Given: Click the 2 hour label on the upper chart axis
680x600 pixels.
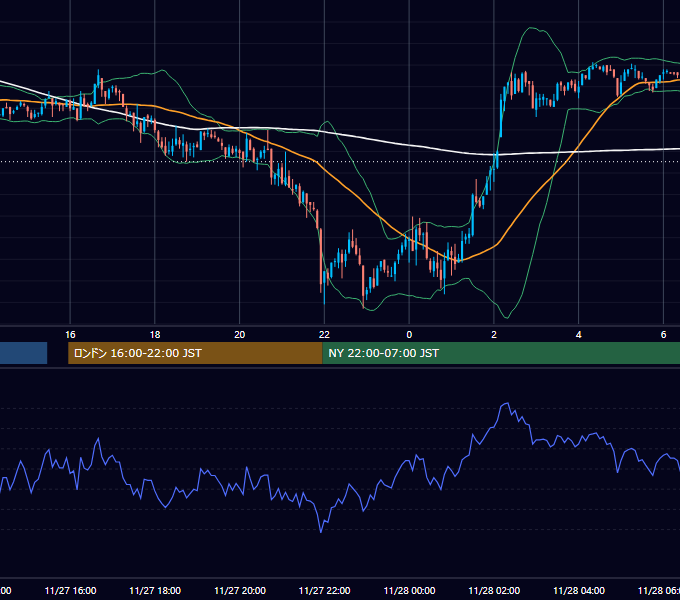Looking at the screenshot, I should pos(494,335).
